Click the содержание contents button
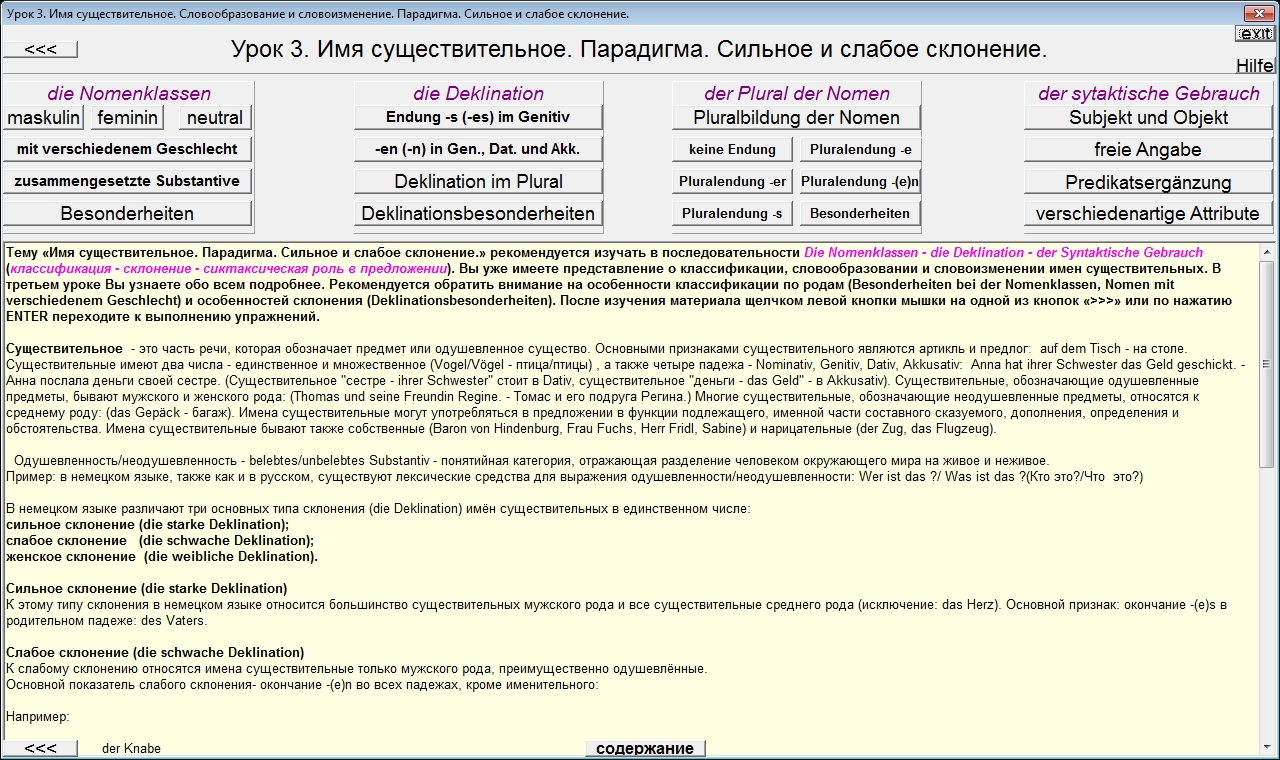The image size is (1280, 760). [645, 748]
